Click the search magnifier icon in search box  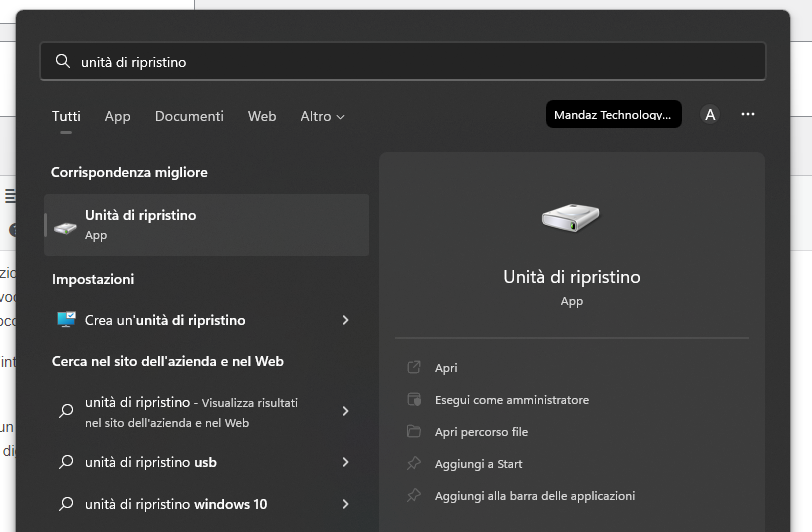click(63, 62)
